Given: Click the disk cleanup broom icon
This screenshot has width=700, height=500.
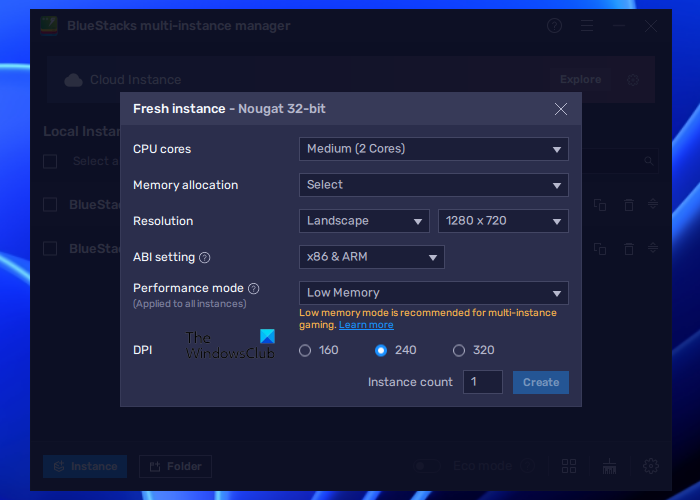Looking at the screenshot, I should (609, 466).
